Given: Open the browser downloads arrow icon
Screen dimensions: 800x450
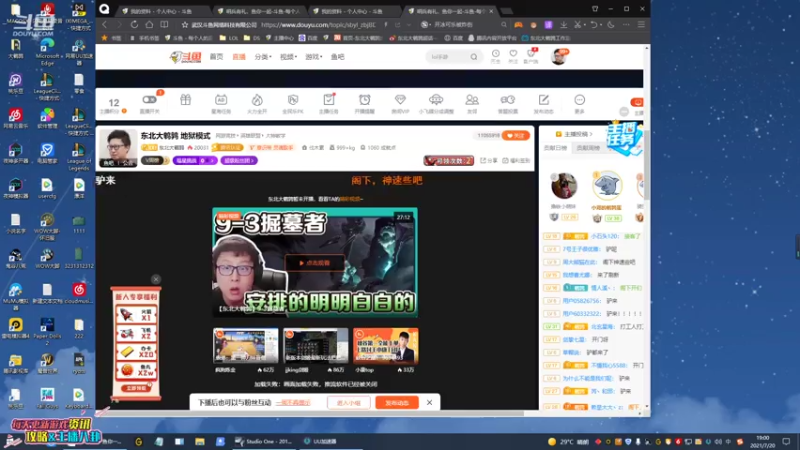Looking at the screenshot, I should [564, 24].
